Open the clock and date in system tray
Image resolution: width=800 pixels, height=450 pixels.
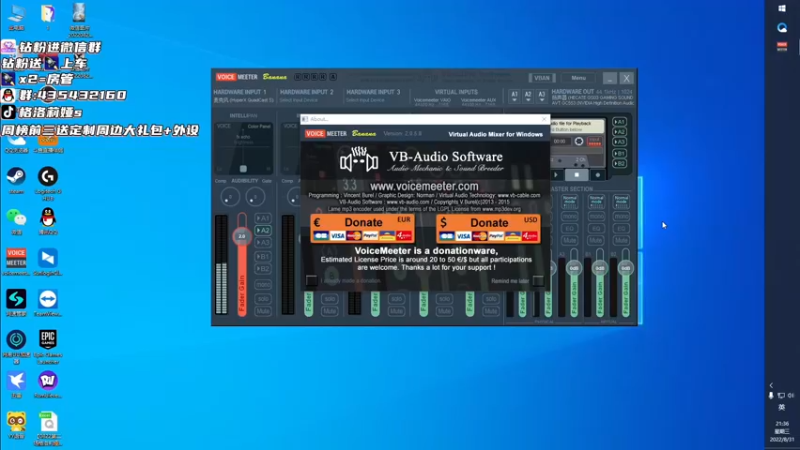783,432
